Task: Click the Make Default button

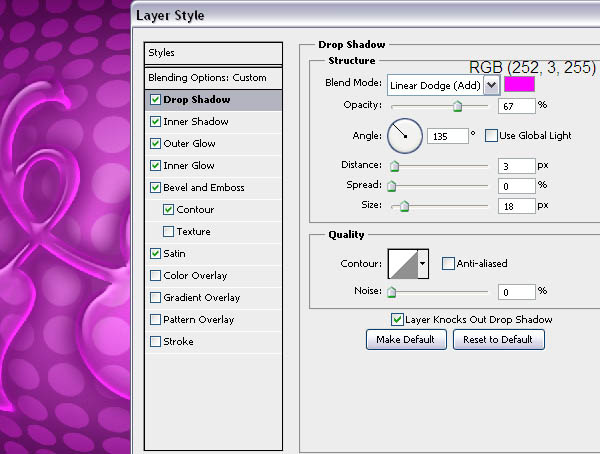Action: 405,340
